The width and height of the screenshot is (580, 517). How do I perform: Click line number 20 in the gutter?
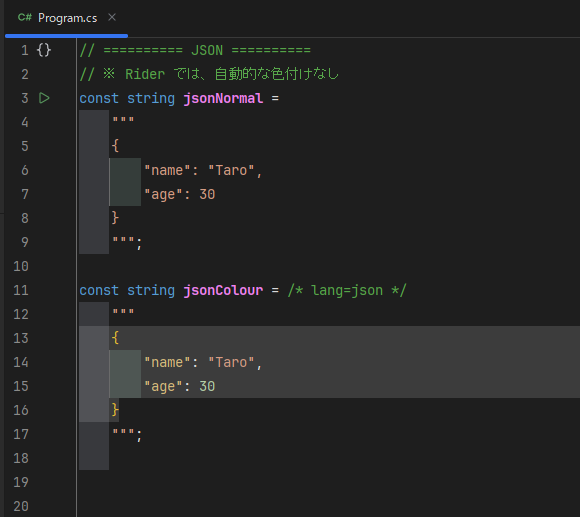pyautogui.click(x=21, y=506)
